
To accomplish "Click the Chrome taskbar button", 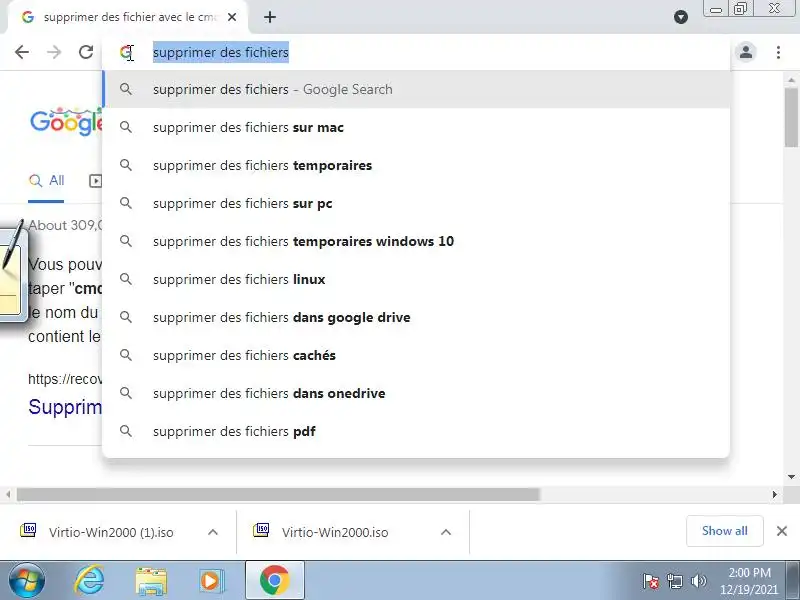I will coord(275,580).
